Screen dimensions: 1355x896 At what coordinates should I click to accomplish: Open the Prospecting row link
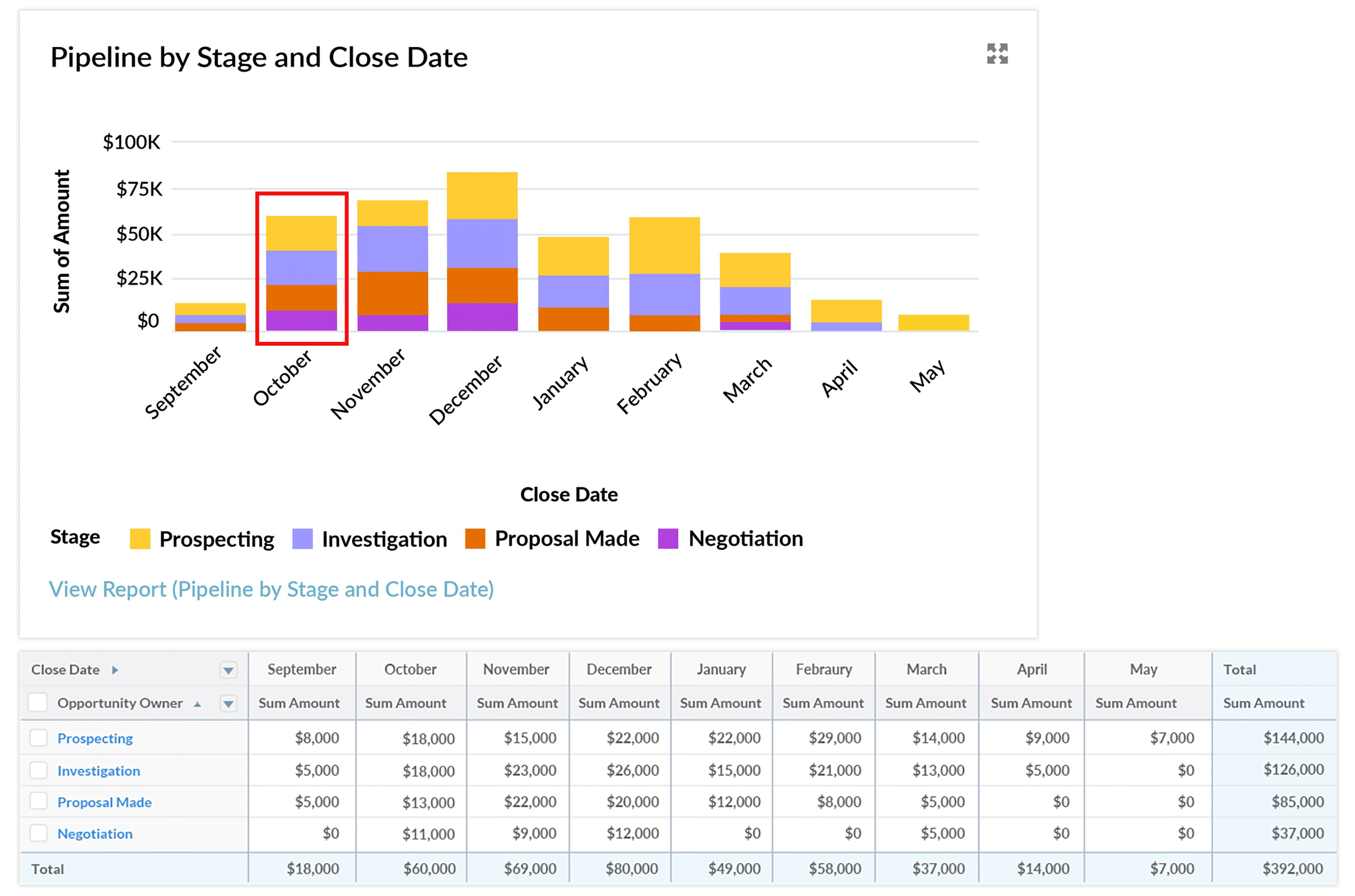(x=95, y=738)
